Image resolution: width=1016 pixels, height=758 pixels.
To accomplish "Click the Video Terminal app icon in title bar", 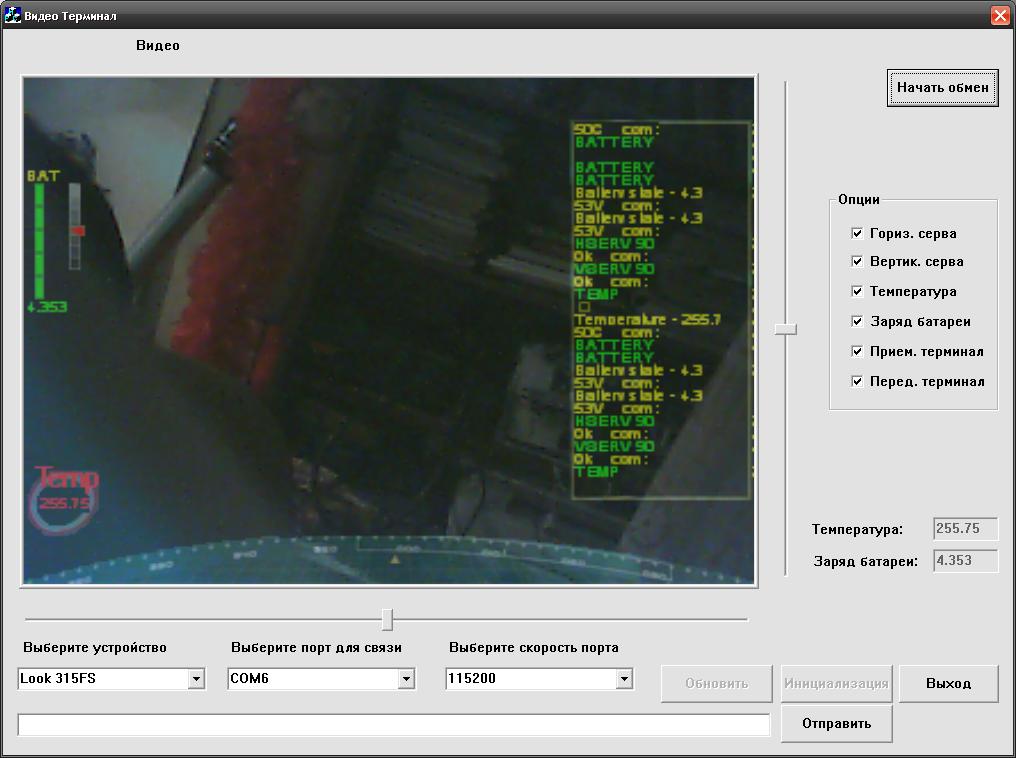I will (x=13, y=15).
